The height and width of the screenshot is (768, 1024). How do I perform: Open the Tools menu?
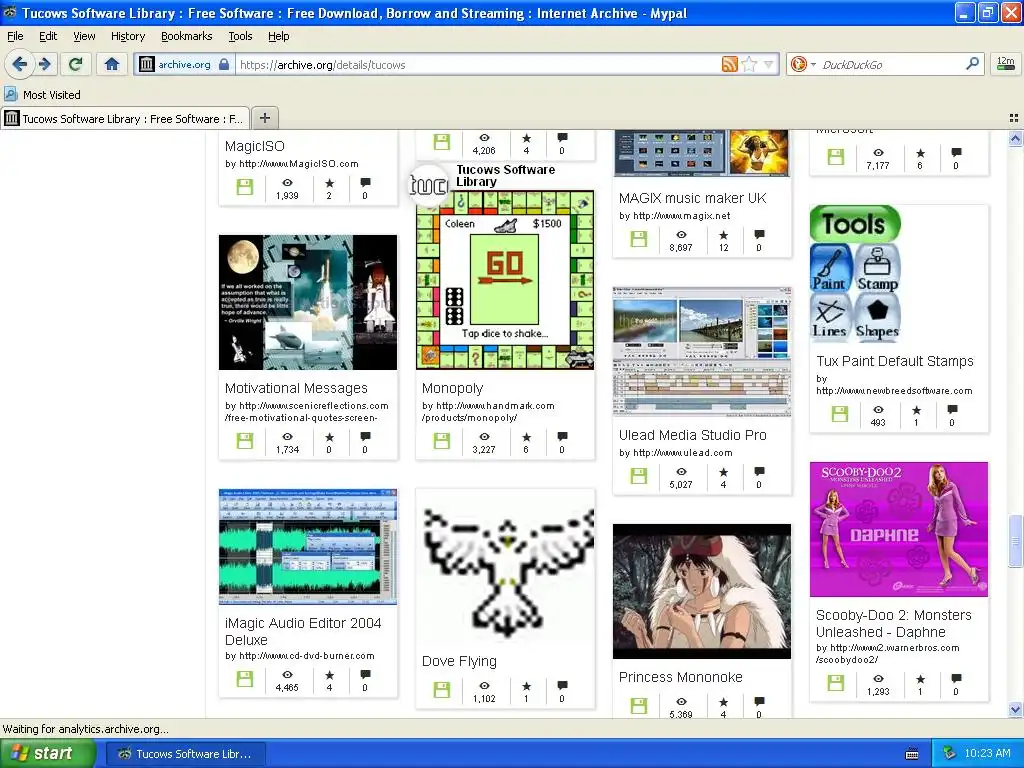pos(240,36)
